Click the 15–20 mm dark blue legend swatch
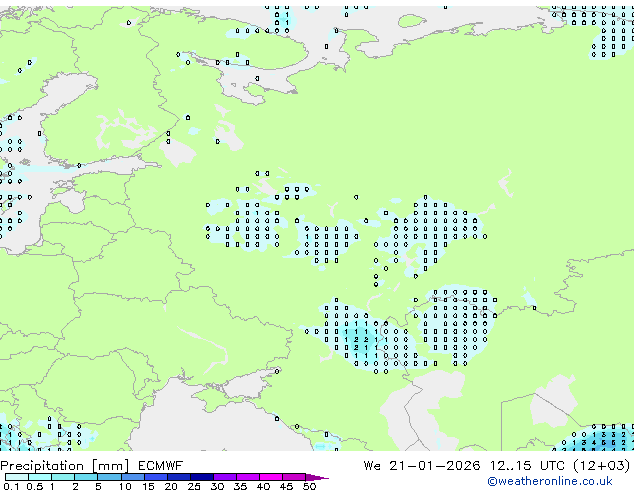This screenshot has width=634, height=490. [157, 477]
